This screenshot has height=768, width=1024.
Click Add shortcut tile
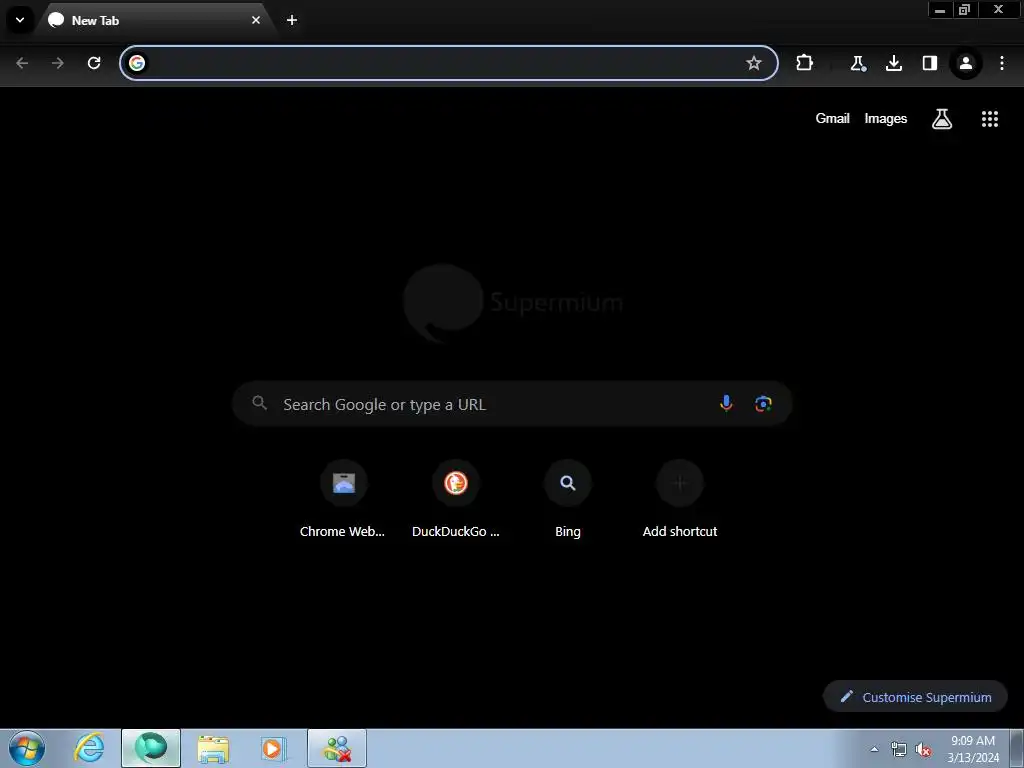point(680,500)
